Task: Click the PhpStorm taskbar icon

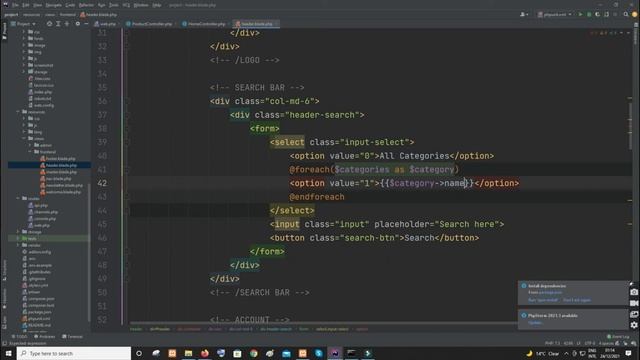Action: (335, 353)
